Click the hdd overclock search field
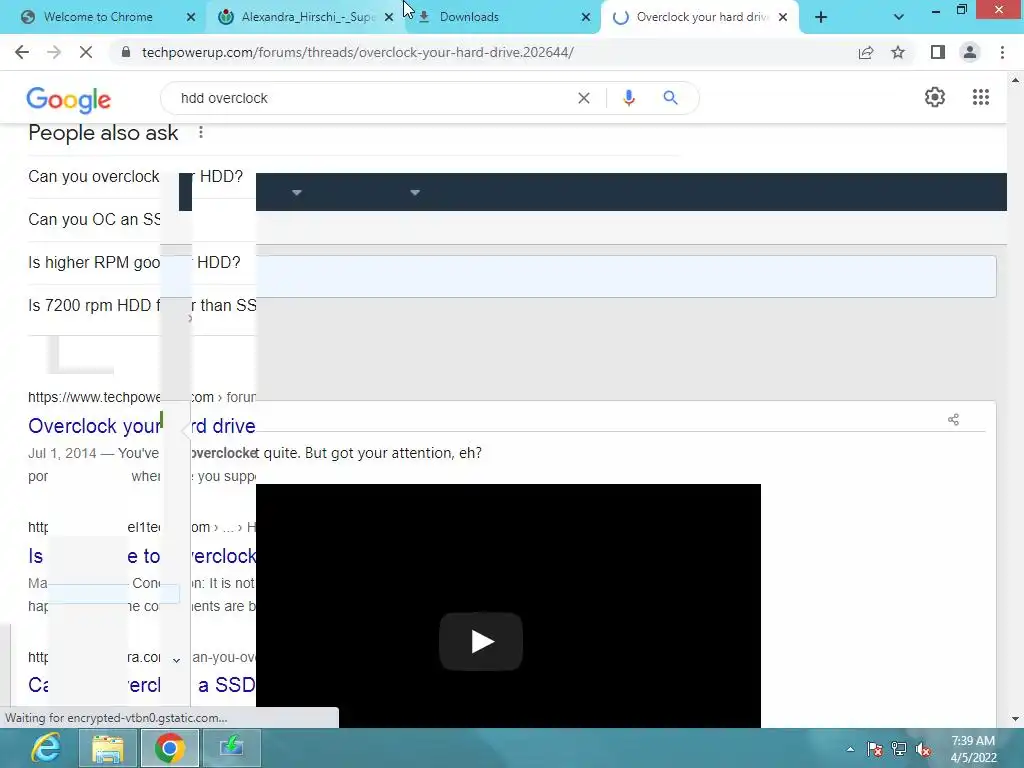 pyautogui.click(x=374, y=98)
